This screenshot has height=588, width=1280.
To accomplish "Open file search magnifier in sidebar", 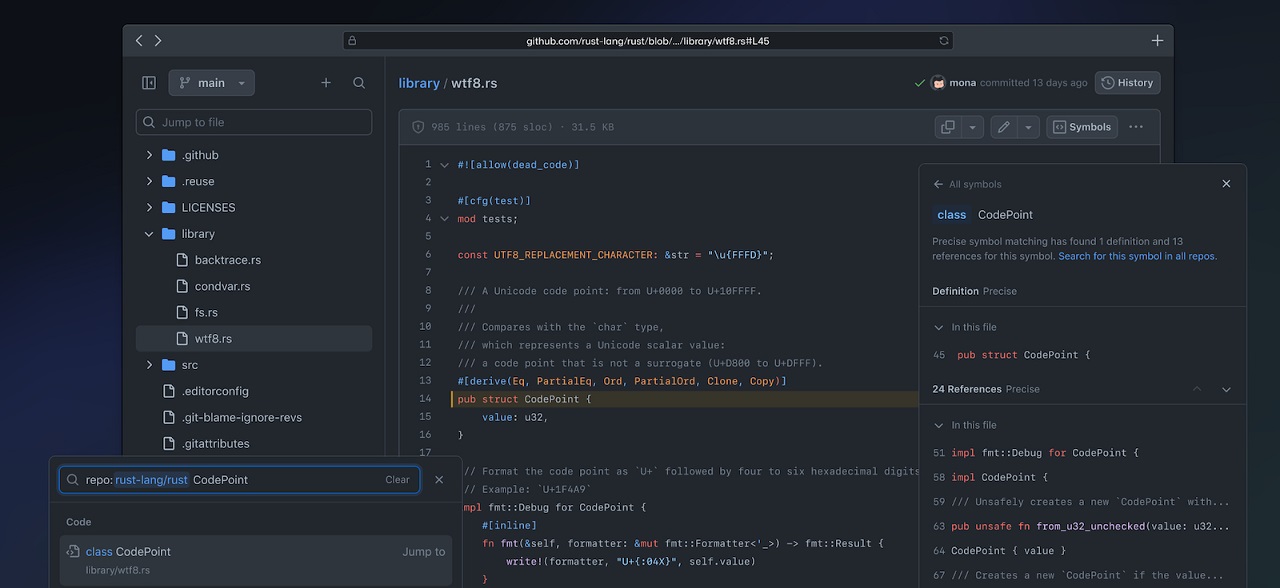I will pos(359,83).
